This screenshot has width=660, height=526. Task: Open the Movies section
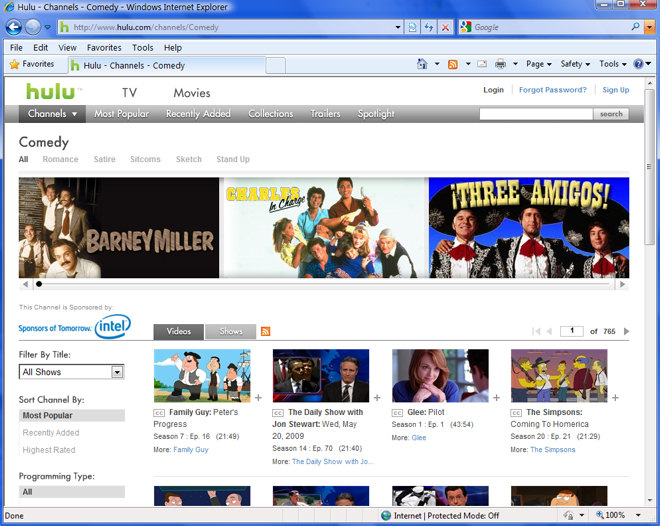coord(192,93)
